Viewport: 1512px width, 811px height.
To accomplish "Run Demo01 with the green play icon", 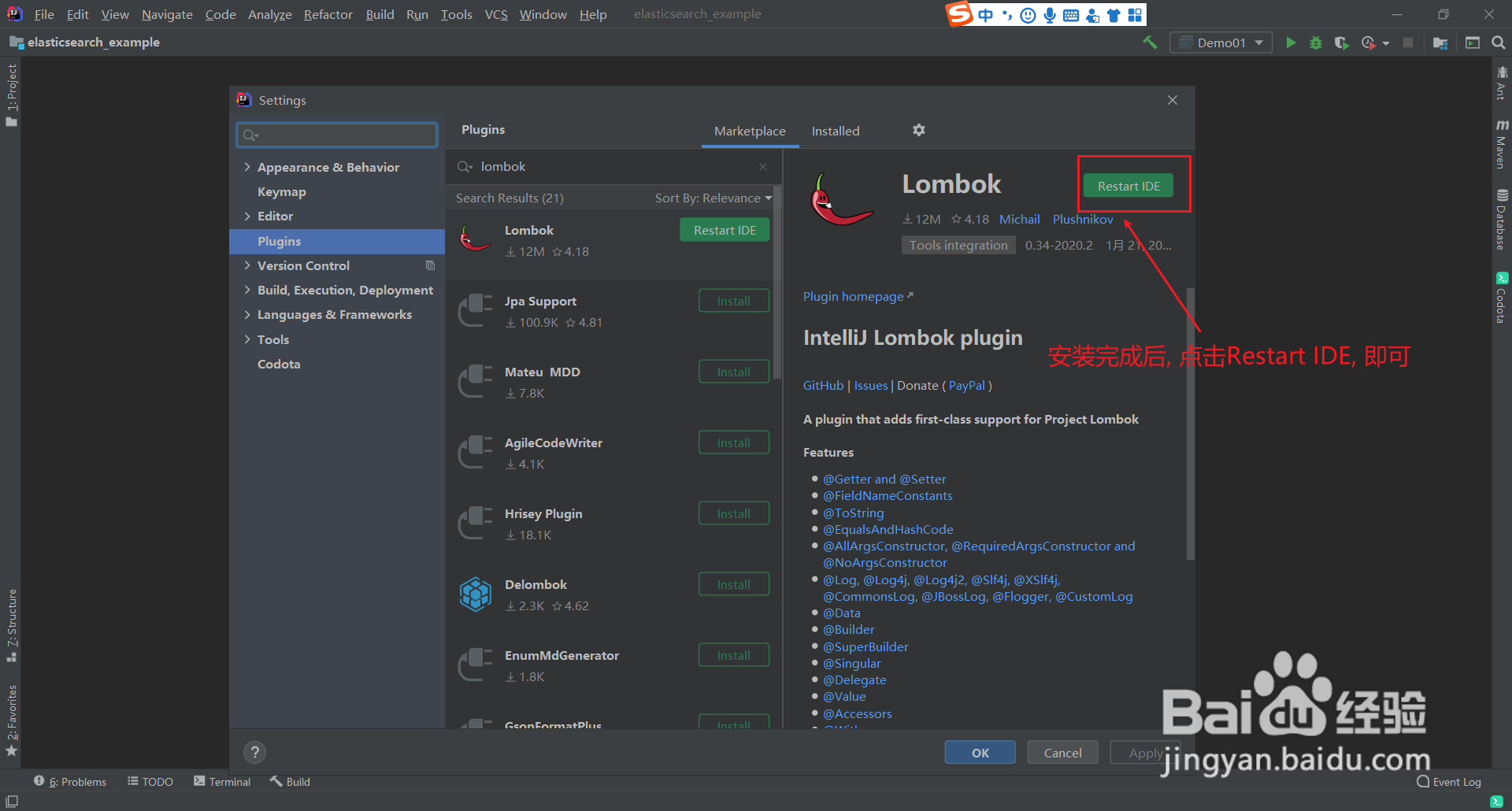I will click(x=1291, y=43).
